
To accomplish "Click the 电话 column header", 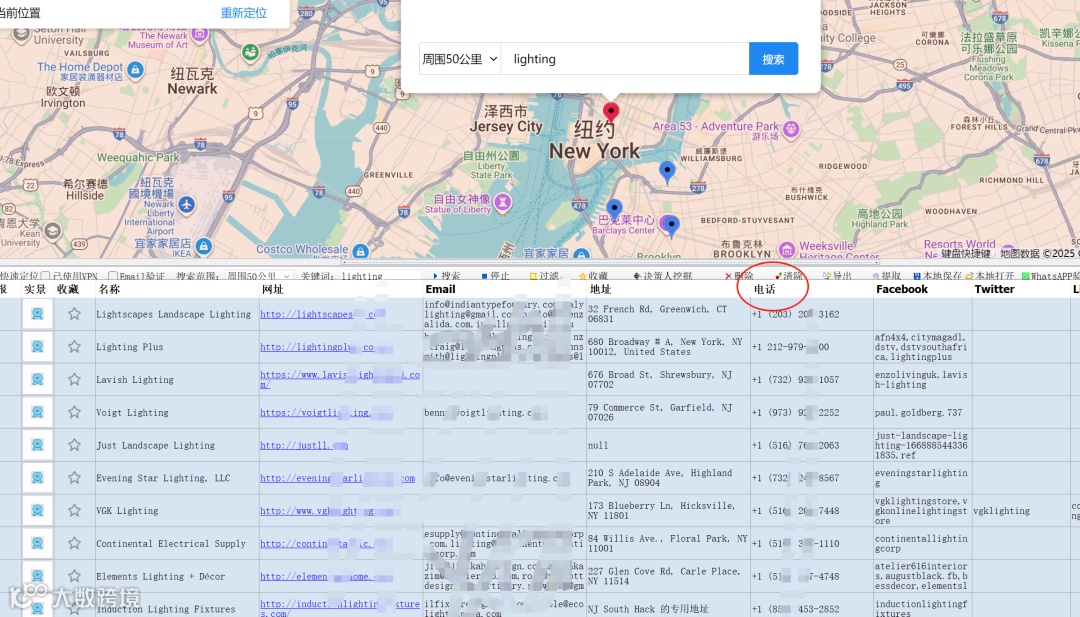I will [765, 289].
